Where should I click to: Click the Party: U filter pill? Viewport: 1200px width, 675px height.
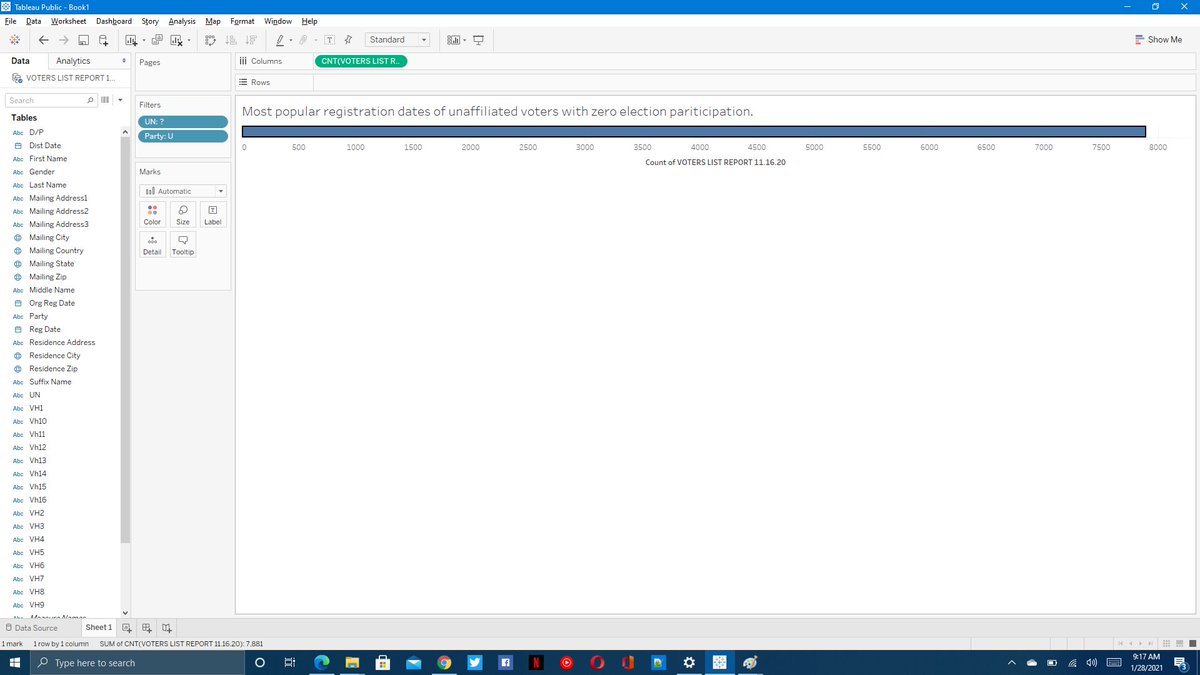[184, 136]
